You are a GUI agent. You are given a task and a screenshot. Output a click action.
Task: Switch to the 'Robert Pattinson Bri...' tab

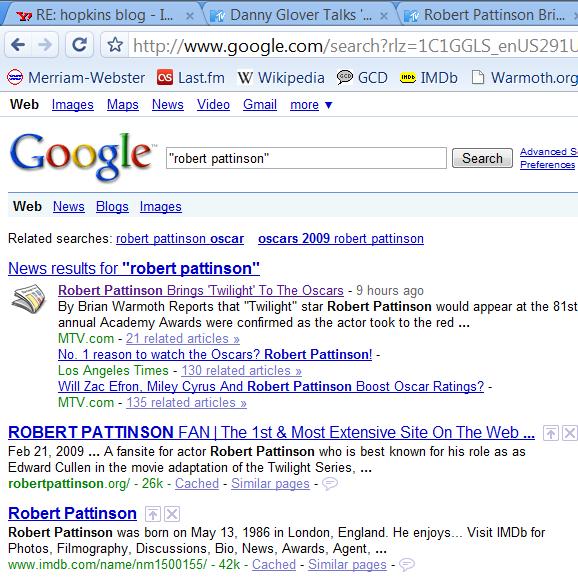(490, 15)
